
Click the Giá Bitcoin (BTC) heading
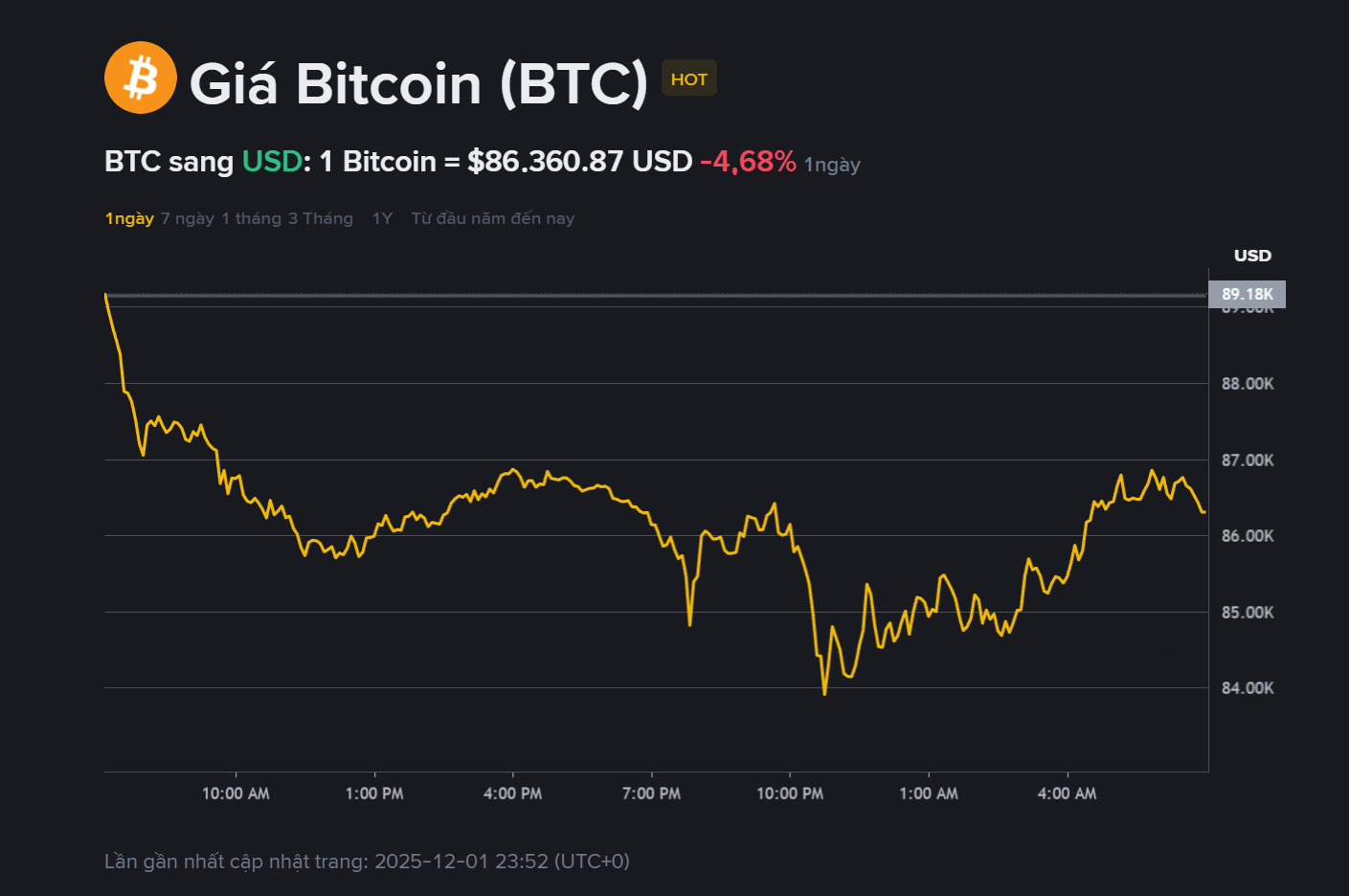[419, 83]
